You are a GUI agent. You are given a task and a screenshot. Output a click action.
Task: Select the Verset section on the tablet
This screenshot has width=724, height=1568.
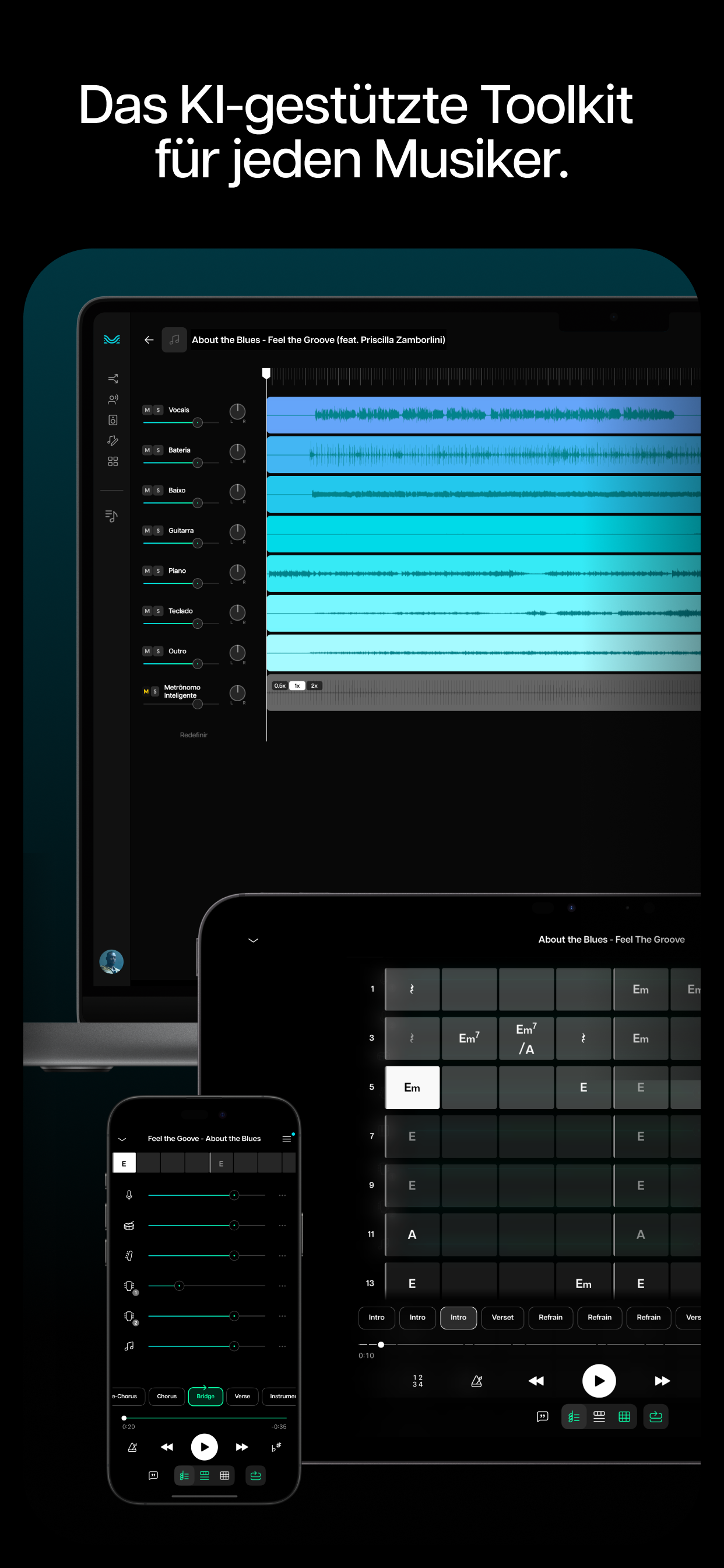point(502,1317)
